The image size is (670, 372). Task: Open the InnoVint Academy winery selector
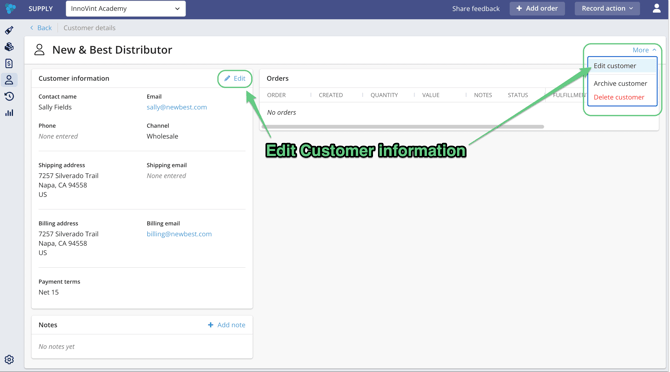pyautogui.click(x=126, y=9)
